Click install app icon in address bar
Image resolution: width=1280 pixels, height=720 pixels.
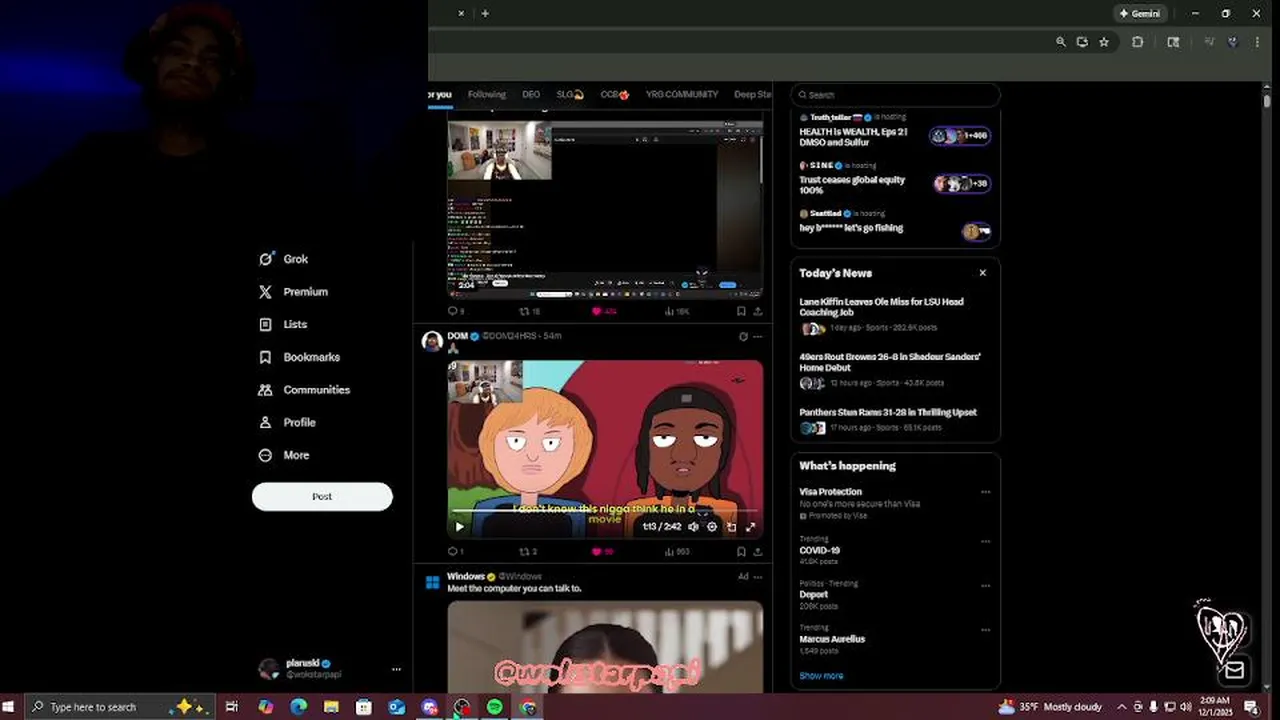[1082, 42]
